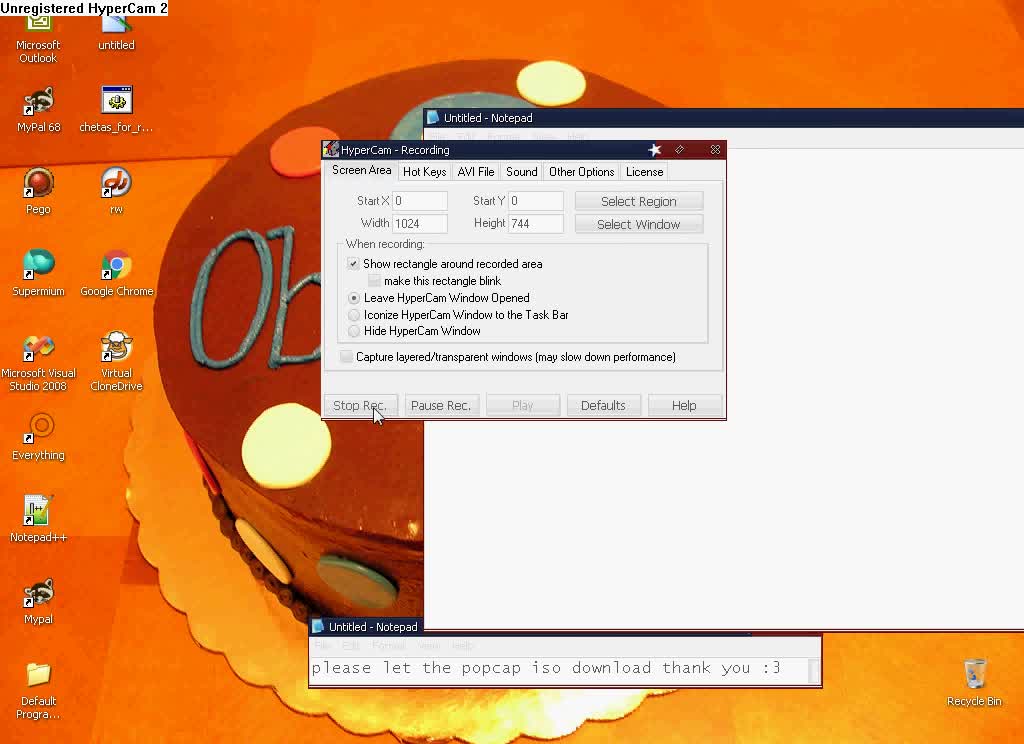Select Leave HyperCam Window Opened option
This screenshot has height=744, width=1024.
(x=354, y=298)
